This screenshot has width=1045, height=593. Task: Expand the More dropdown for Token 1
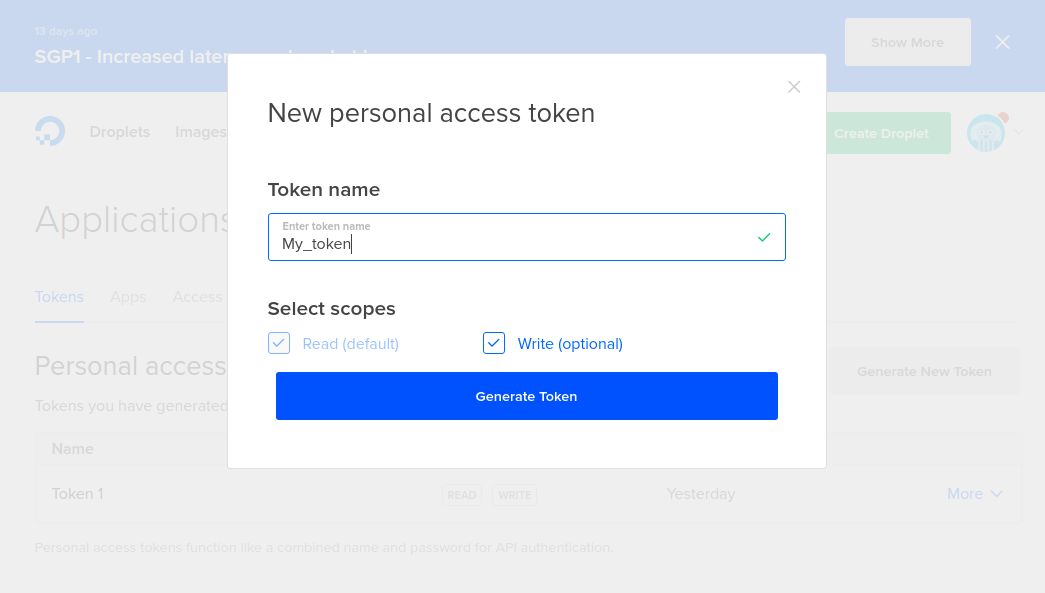[x=974, y=494]
